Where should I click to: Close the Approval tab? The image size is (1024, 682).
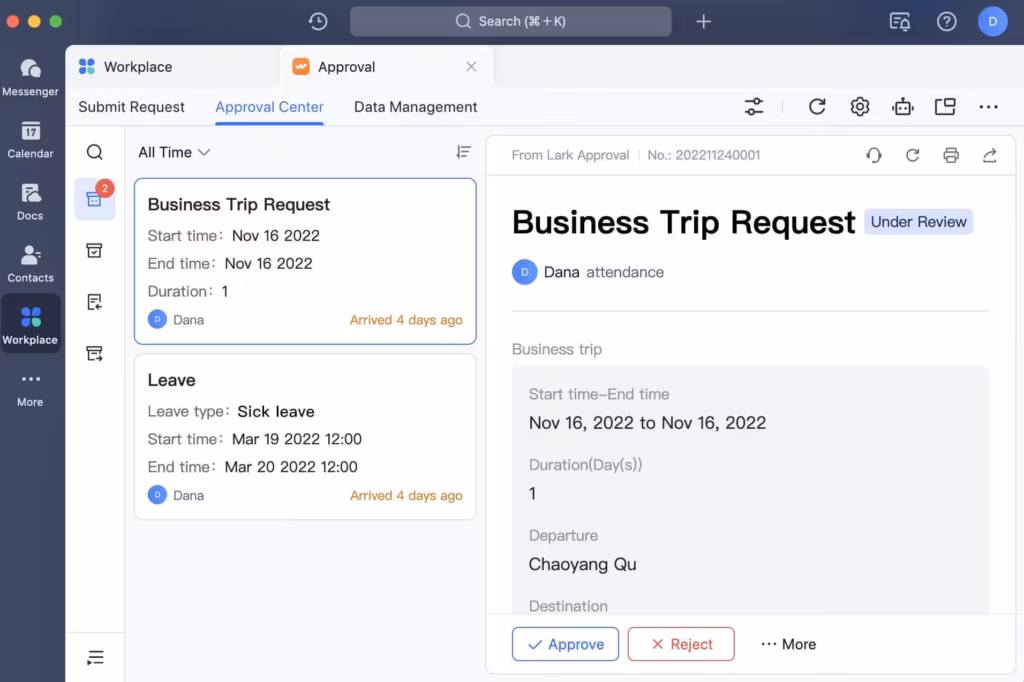[471, 67]
